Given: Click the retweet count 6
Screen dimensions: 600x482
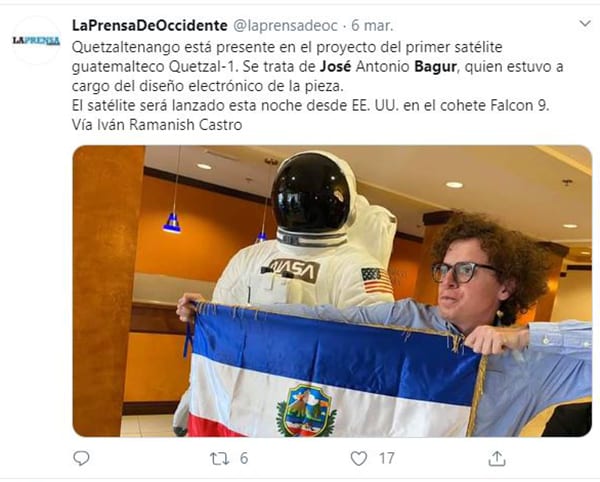Looking at the screenshot, I should tap(244, 458).
